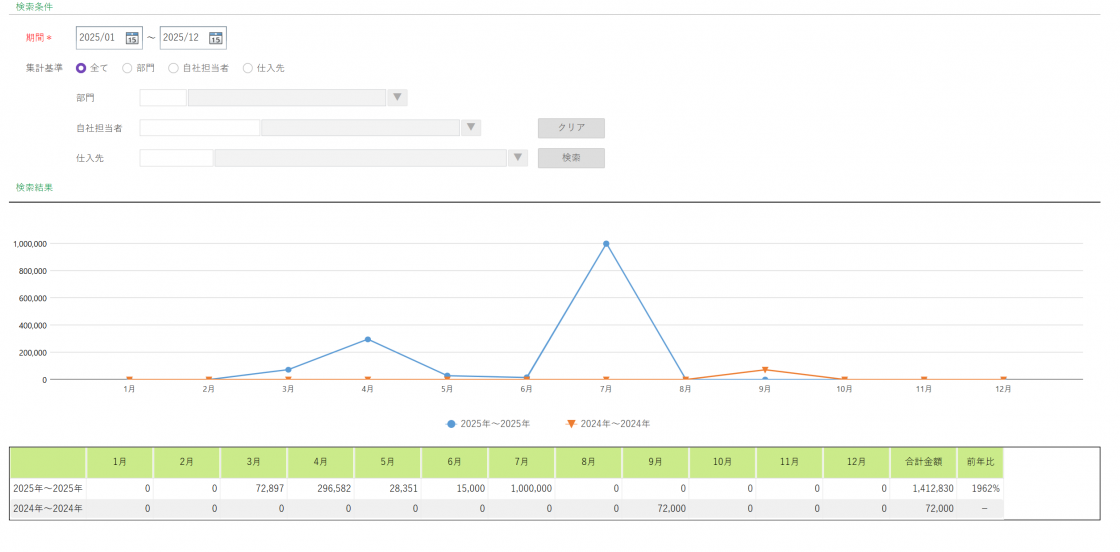
Task: Open calendar picker for end period 2025/12
Action: point(215,38)
